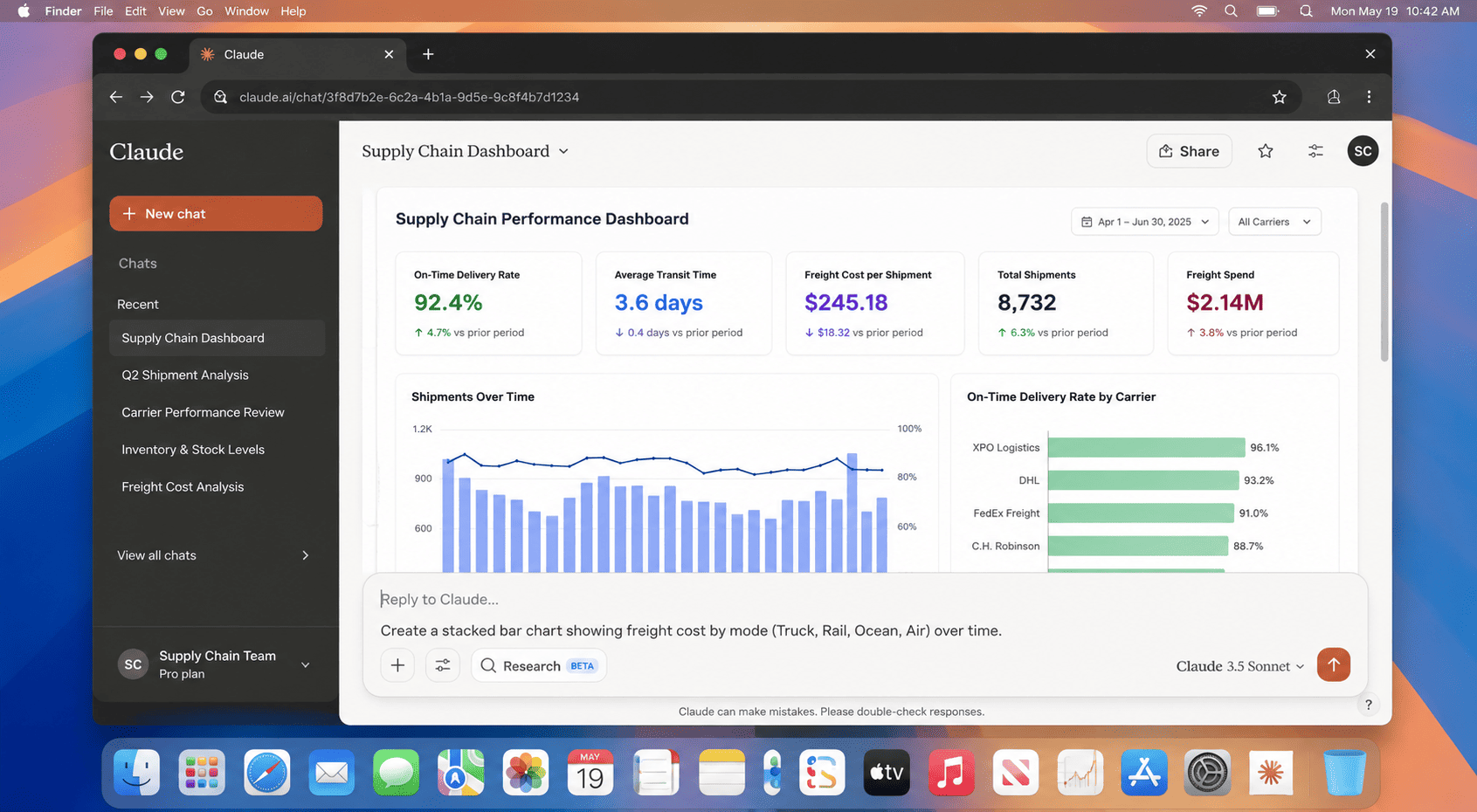The height and width of the screenshot is (812, 1477).
Task: Open composer tool settings sliders icon
Action: 443,665
